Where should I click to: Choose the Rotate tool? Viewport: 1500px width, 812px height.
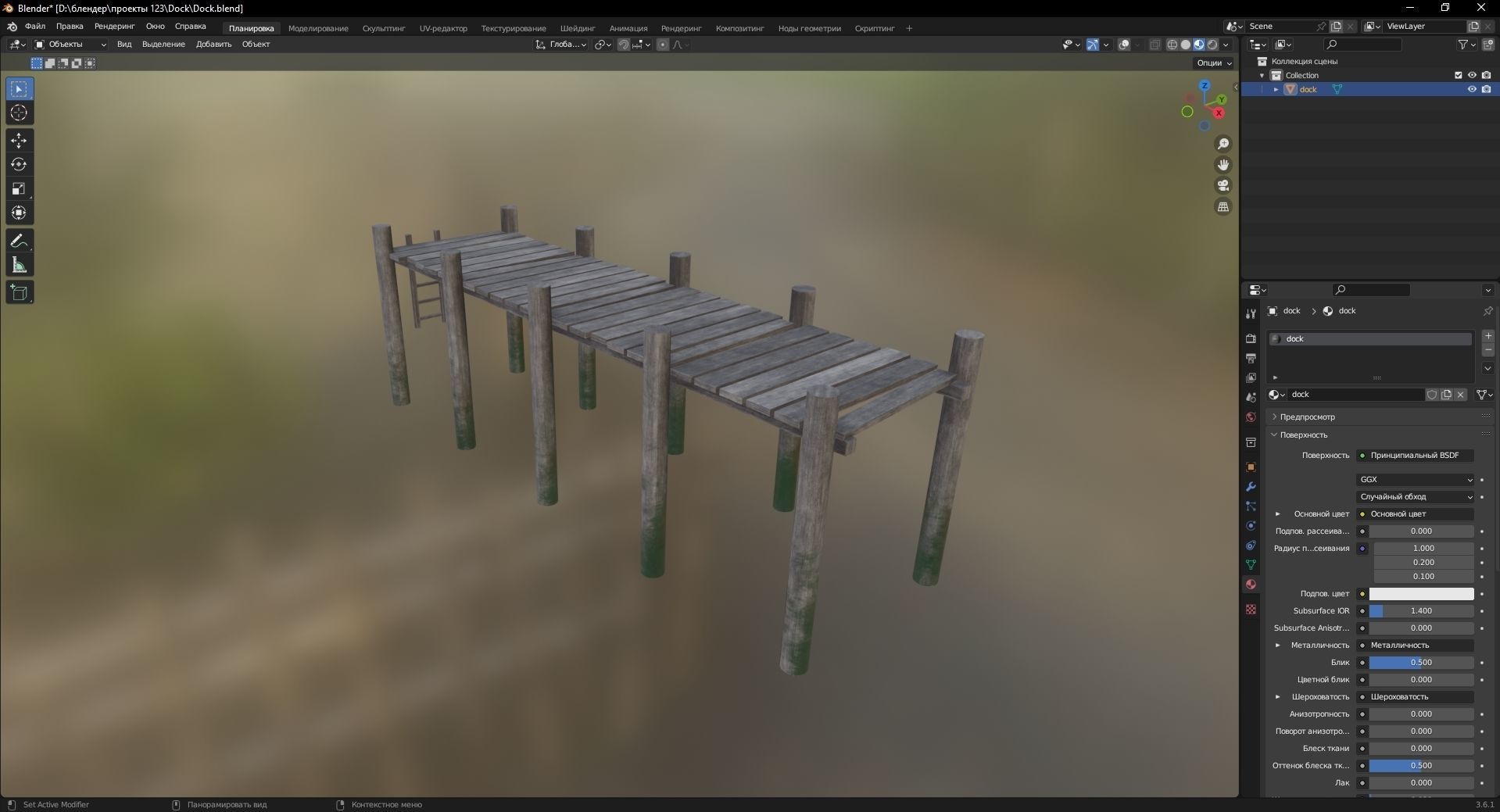19,165
